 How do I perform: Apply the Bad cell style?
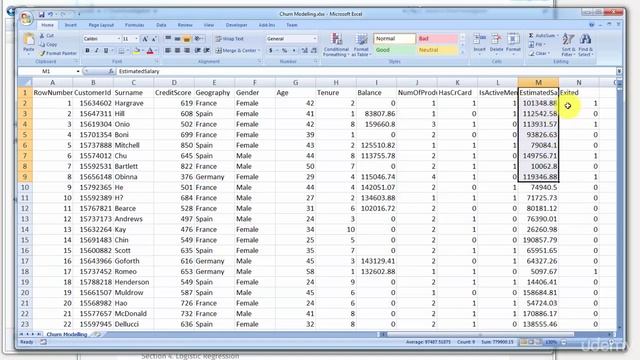coord(437,39)
